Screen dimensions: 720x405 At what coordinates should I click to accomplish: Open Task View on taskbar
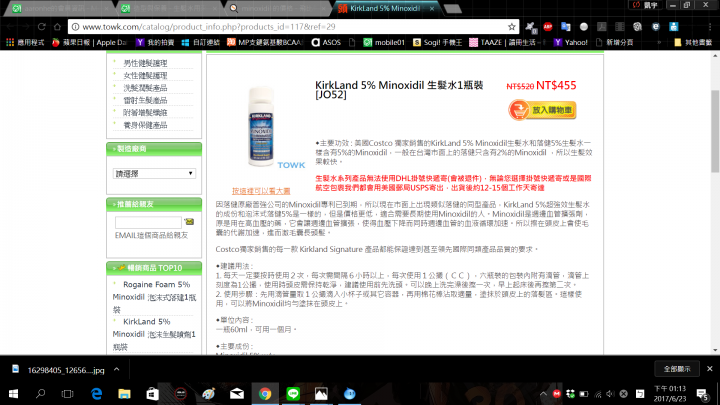click(x=68, y=394)
